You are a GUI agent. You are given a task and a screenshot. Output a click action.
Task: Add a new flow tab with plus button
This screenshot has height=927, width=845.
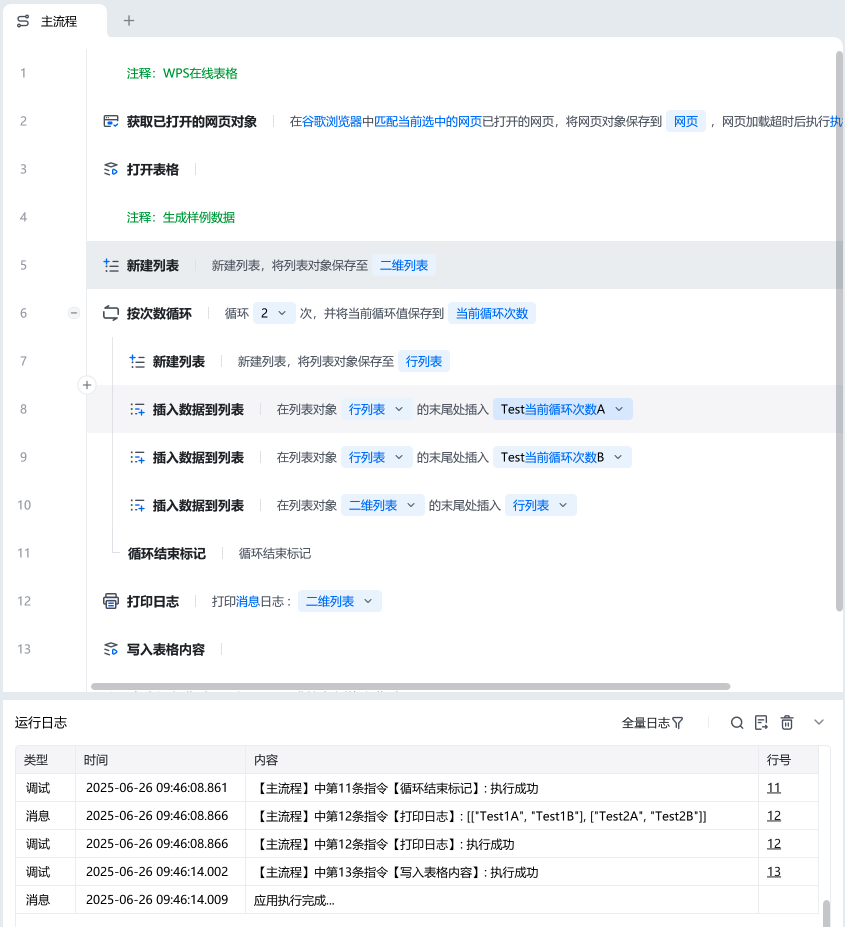tap(129, 21)
